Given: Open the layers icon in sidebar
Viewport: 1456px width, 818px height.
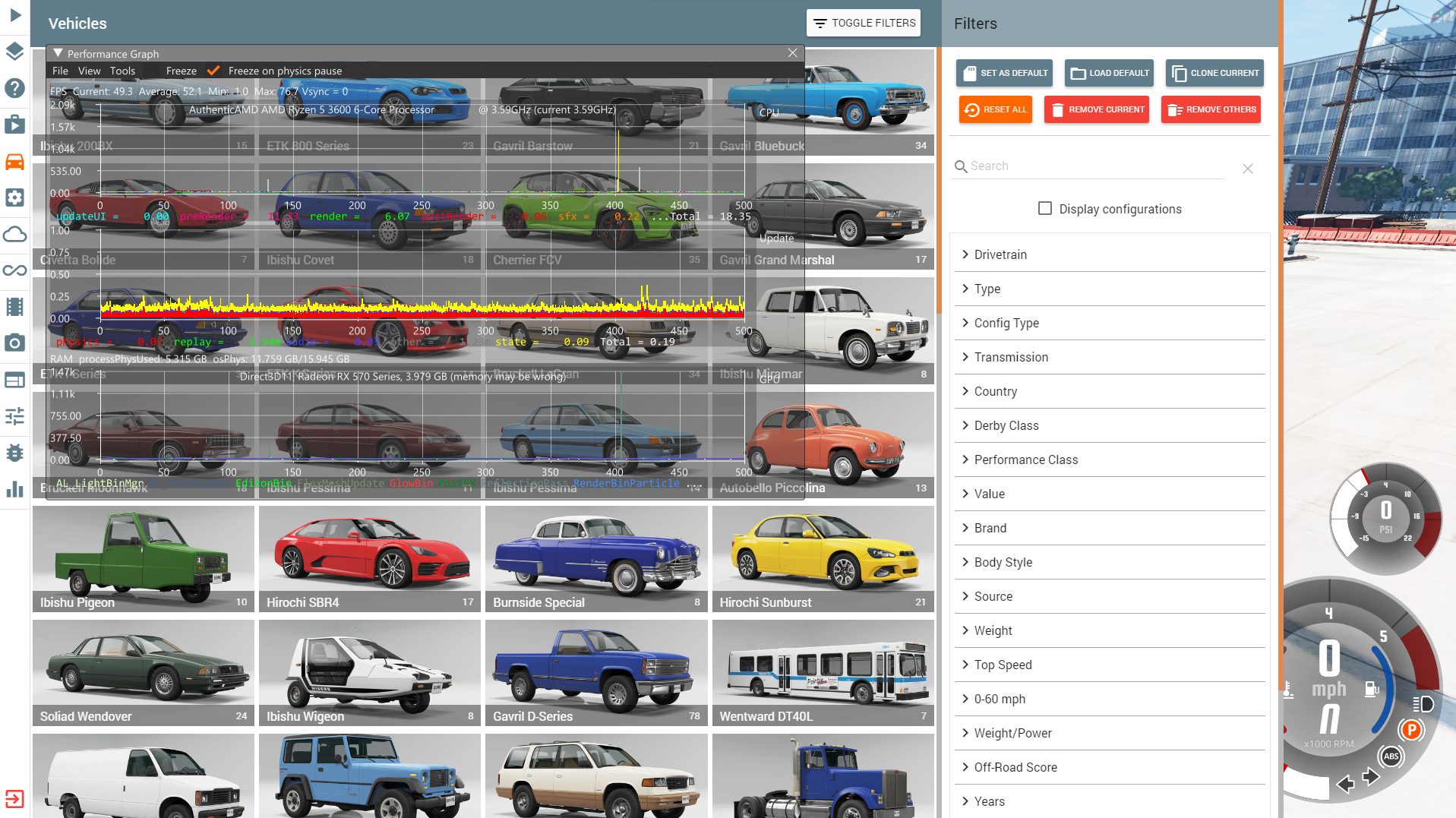Looking at the screenshot, I should pos(15,51).
